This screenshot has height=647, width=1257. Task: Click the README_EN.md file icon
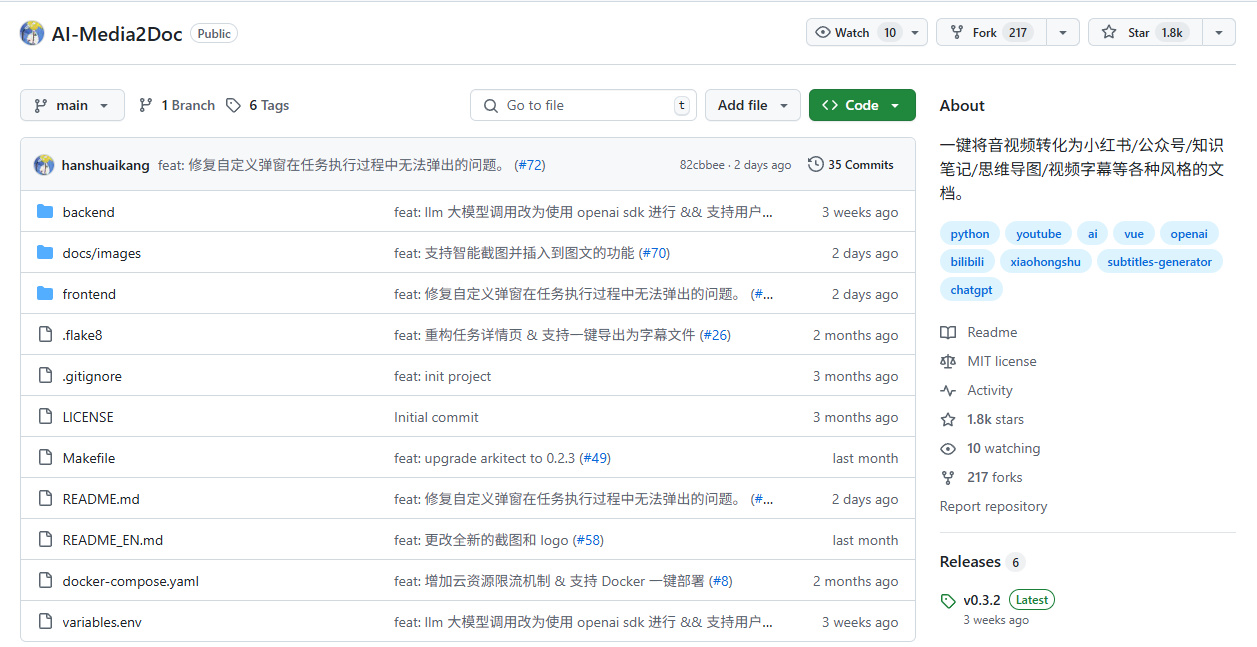pos(44,540)
